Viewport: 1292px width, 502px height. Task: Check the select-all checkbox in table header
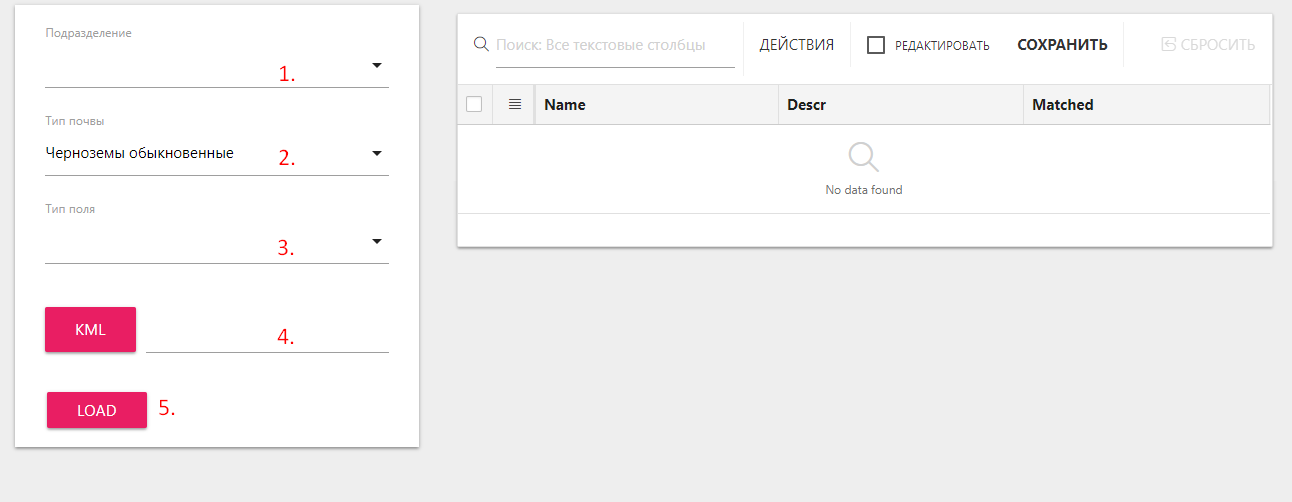point(474,104)
